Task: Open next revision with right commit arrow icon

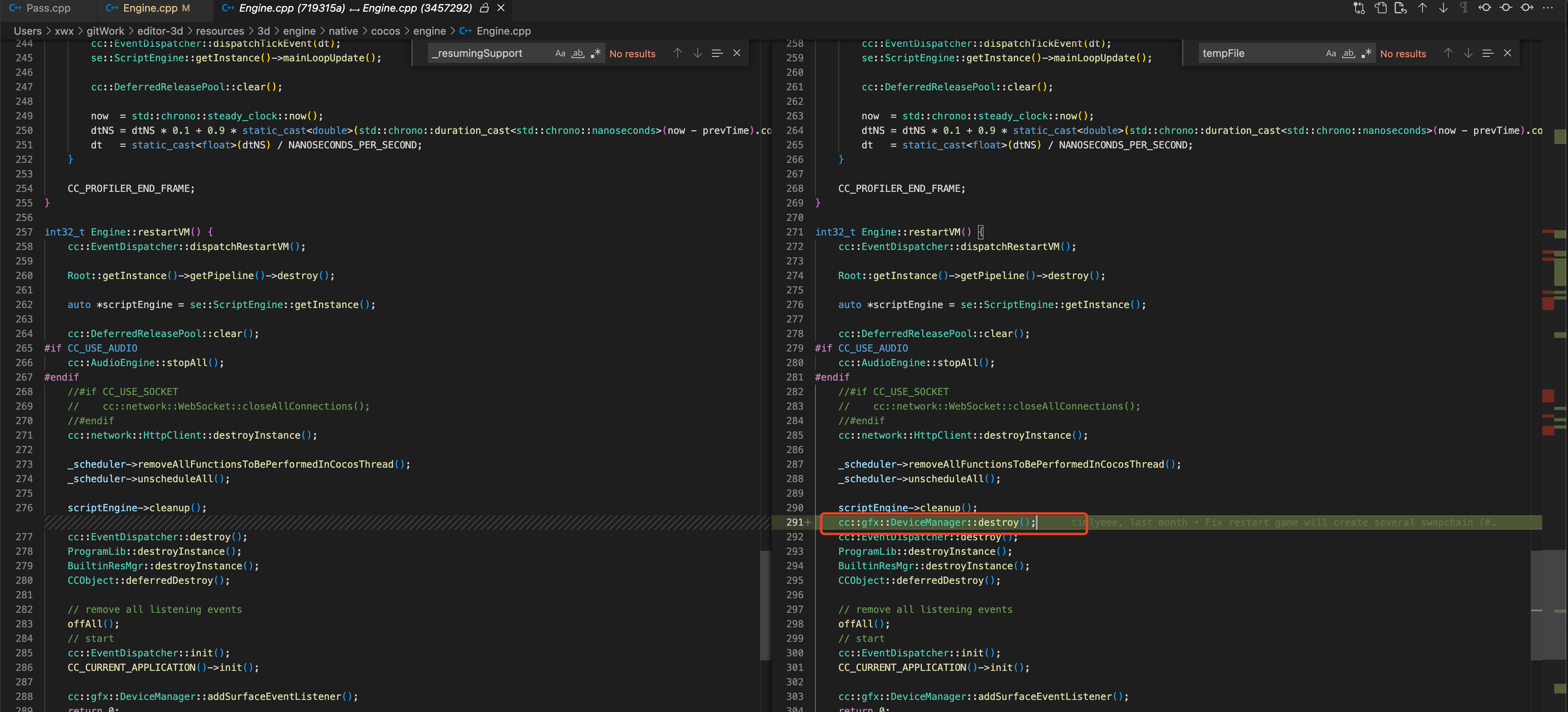Action: tap(1527, 8)
